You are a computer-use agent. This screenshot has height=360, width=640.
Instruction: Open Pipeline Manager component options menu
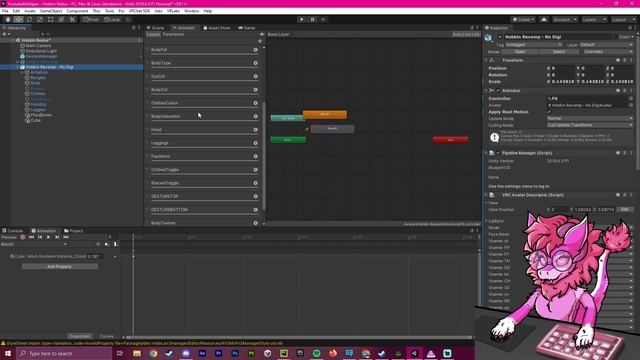[x=631, y=153]
